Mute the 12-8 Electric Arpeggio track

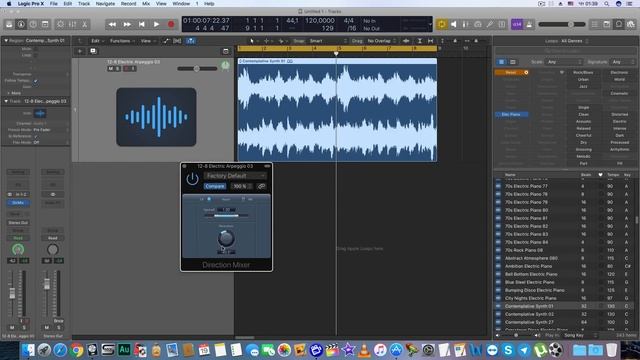click(111, 69)
